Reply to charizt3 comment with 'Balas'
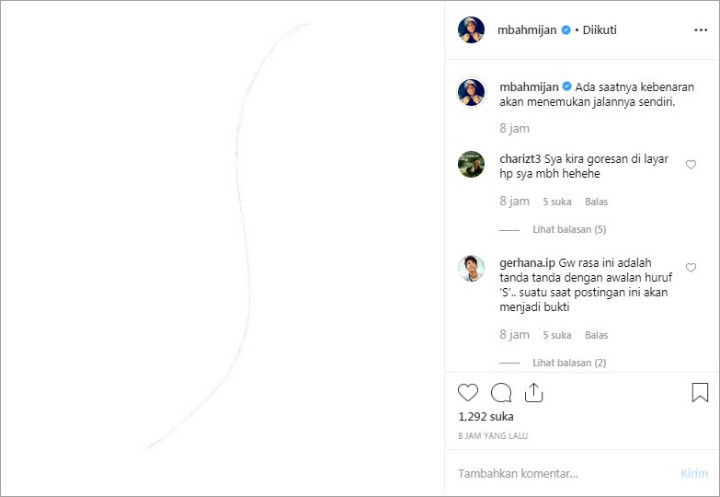Screen dimensions: 720x497 click(596, 201)
